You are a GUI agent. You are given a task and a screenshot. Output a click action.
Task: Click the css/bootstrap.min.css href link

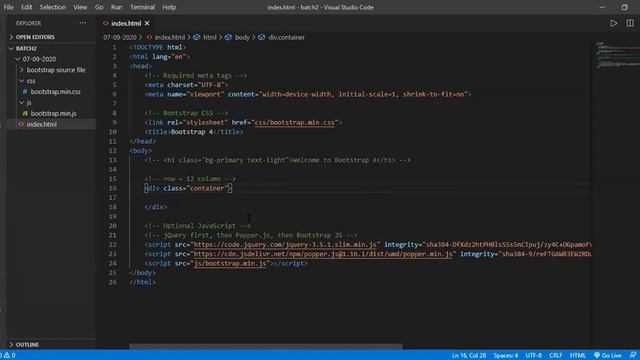point(294,122)
